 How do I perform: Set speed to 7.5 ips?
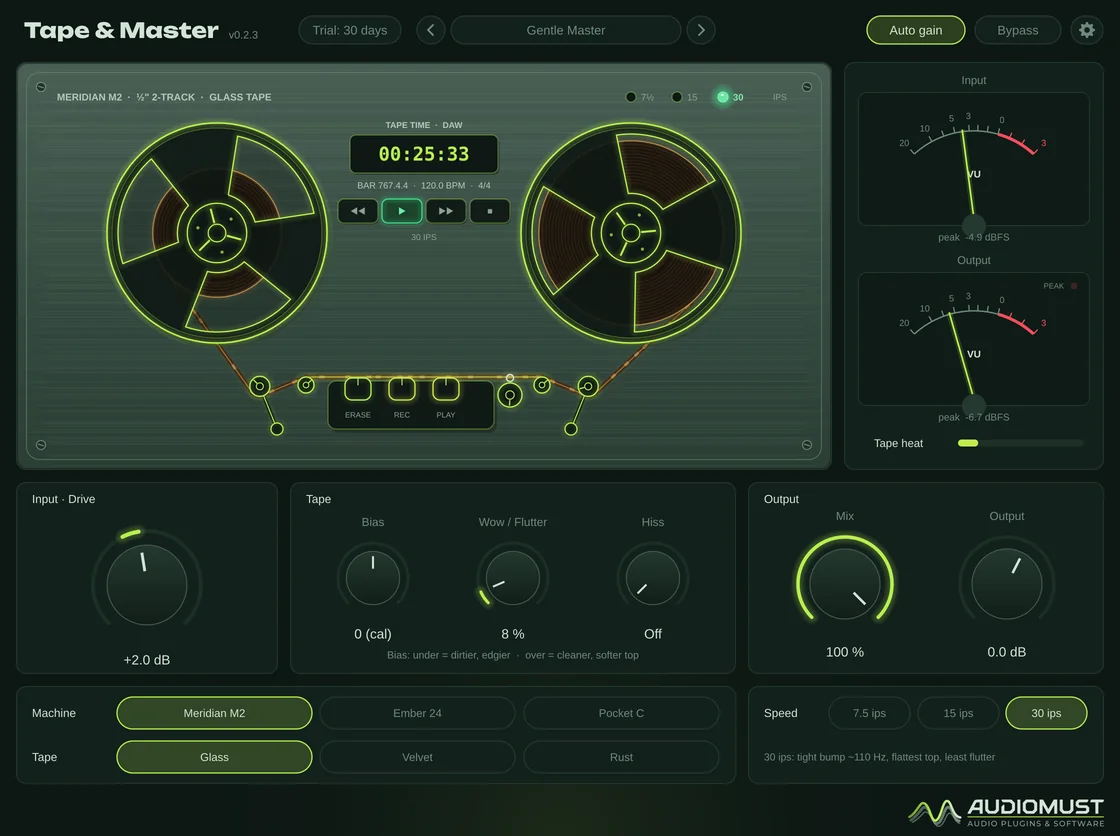(869, 713)
